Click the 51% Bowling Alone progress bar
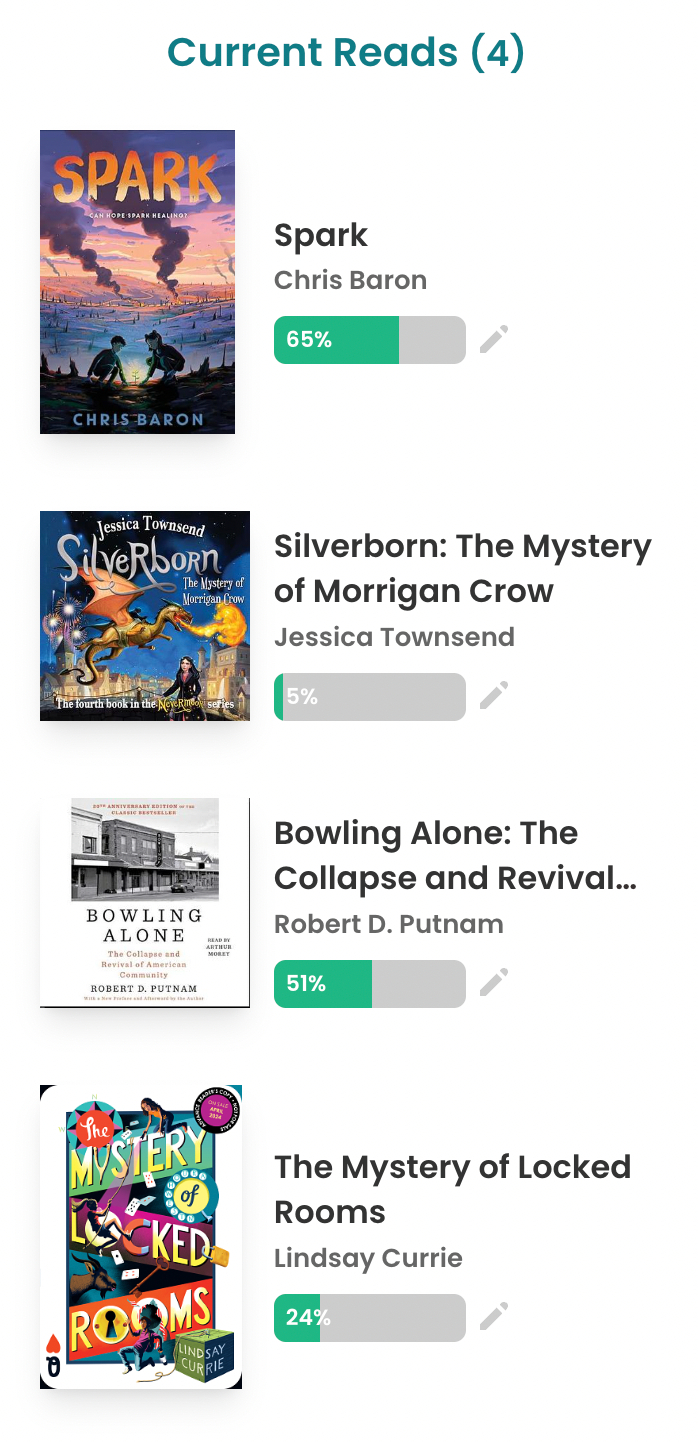This screenshot has height=1442, width=698. click(x=369, y=984)
